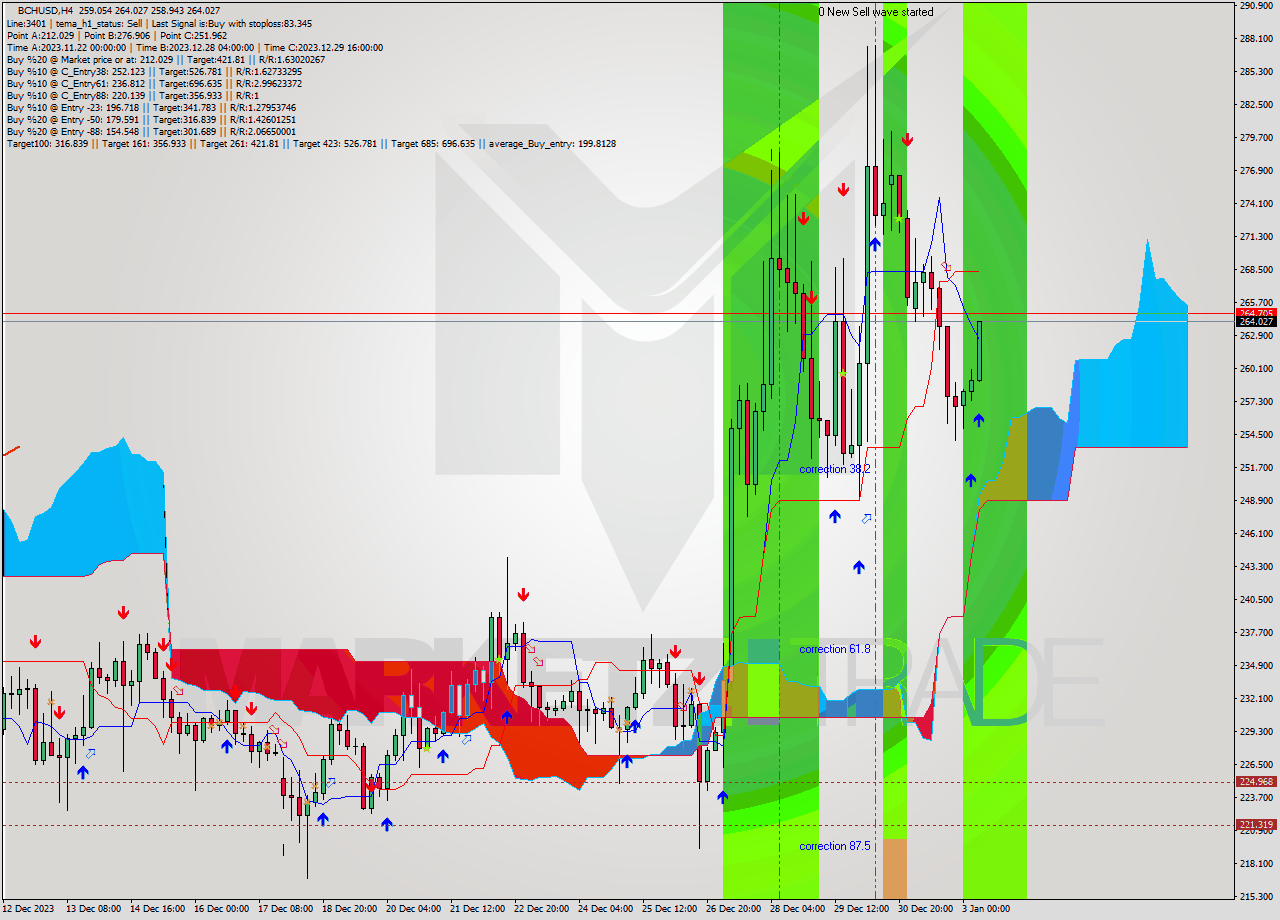Click the '17 Dec 08:00' time label
Screen dimensions: 1280x920
(285, 909)
